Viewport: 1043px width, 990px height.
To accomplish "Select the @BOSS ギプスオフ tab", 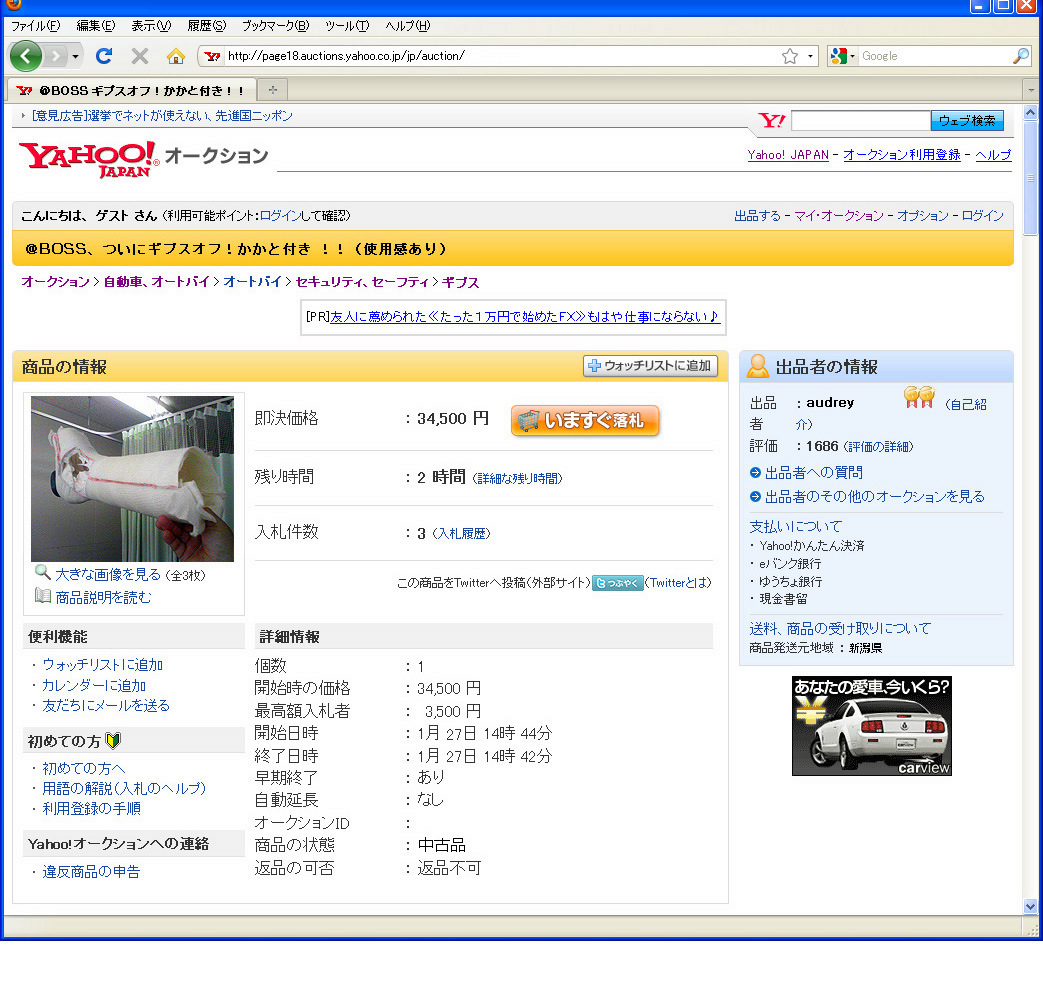I will click(x=131, y=90).
